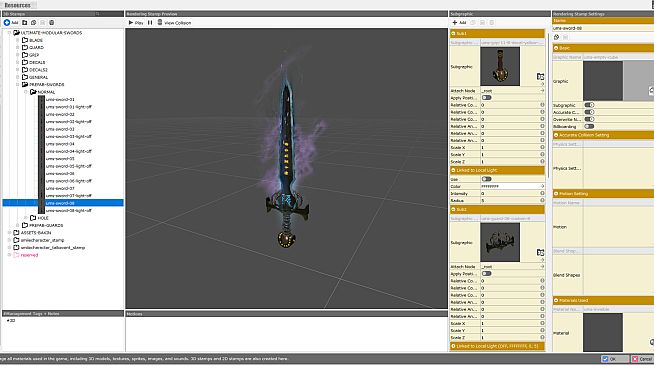Click the trash delete icon in 3D Stamps toolbar
Viewport: 654px width, 366px height.
[51, 23]
